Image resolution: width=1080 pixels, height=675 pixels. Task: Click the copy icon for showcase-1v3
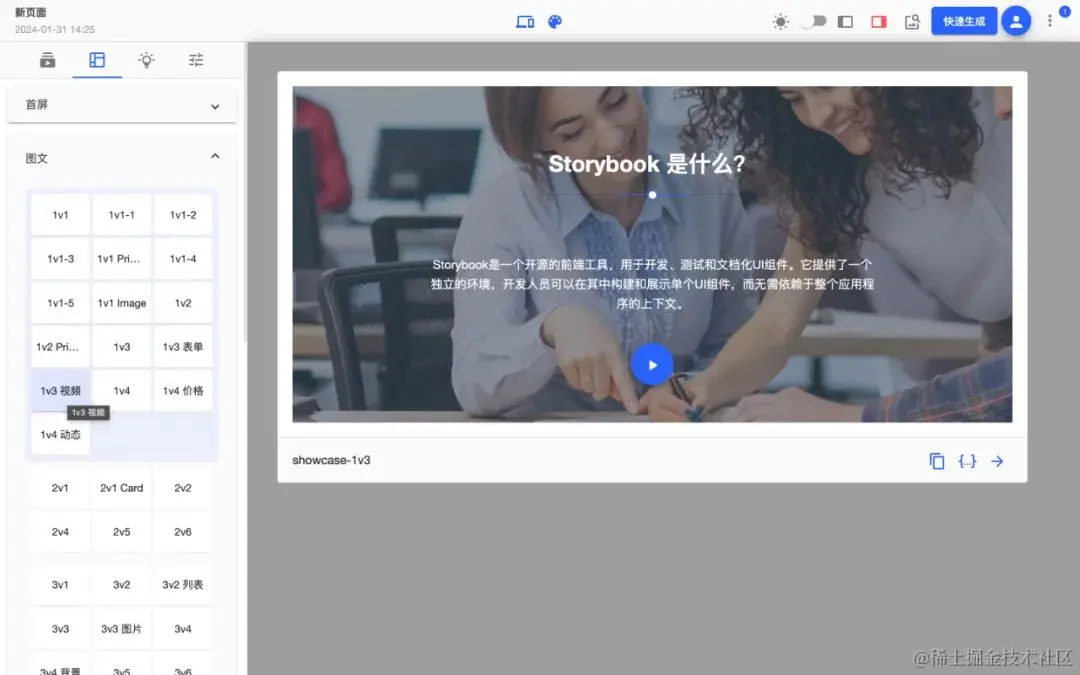[x=937, y=461]
